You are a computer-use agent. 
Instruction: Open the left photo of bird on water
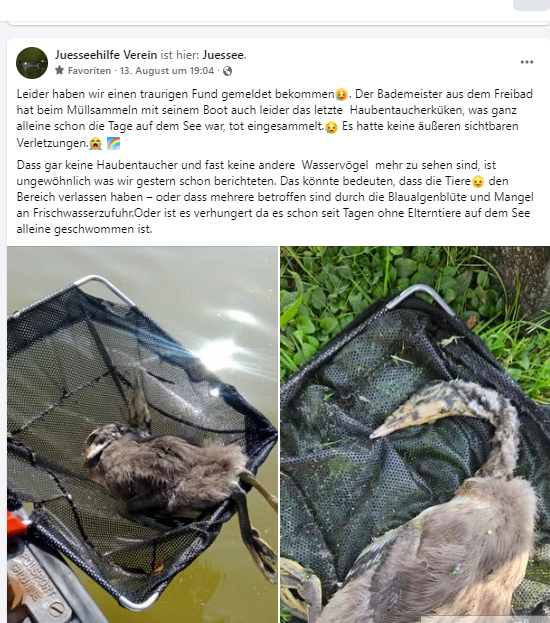point(142,434)
